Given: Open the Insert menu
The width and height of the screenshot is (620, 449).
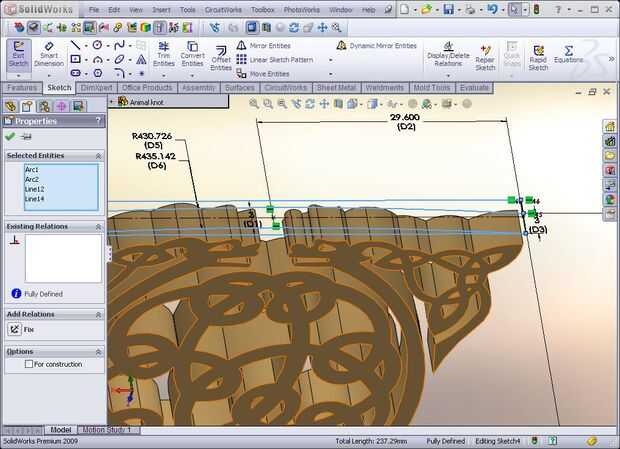Looking at the screenshot, I should (161, 9).
